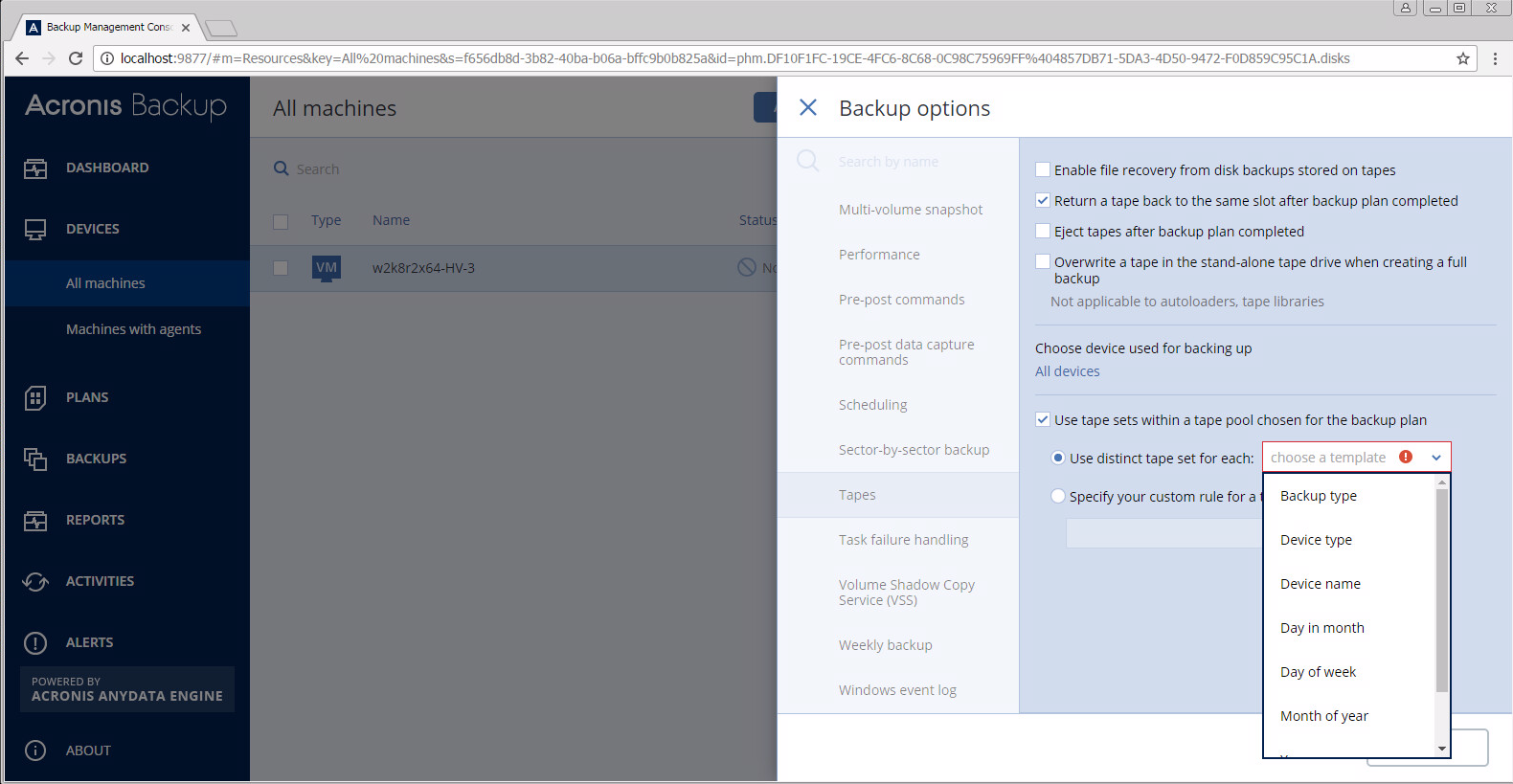Click the Backups icon in sidebar
Viewport: 1513px width, 784px height.
(35, 459)
